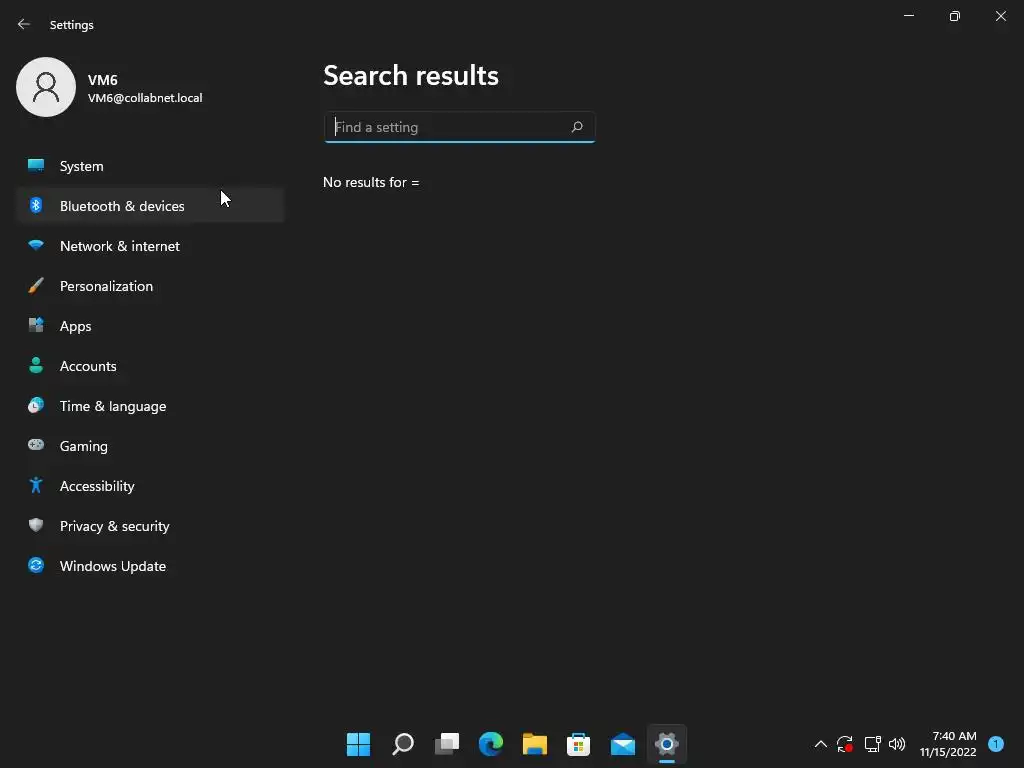Viewport: 1024px width, 768px height.
Task: Click the green Accounts person icon
Action: 36,365
